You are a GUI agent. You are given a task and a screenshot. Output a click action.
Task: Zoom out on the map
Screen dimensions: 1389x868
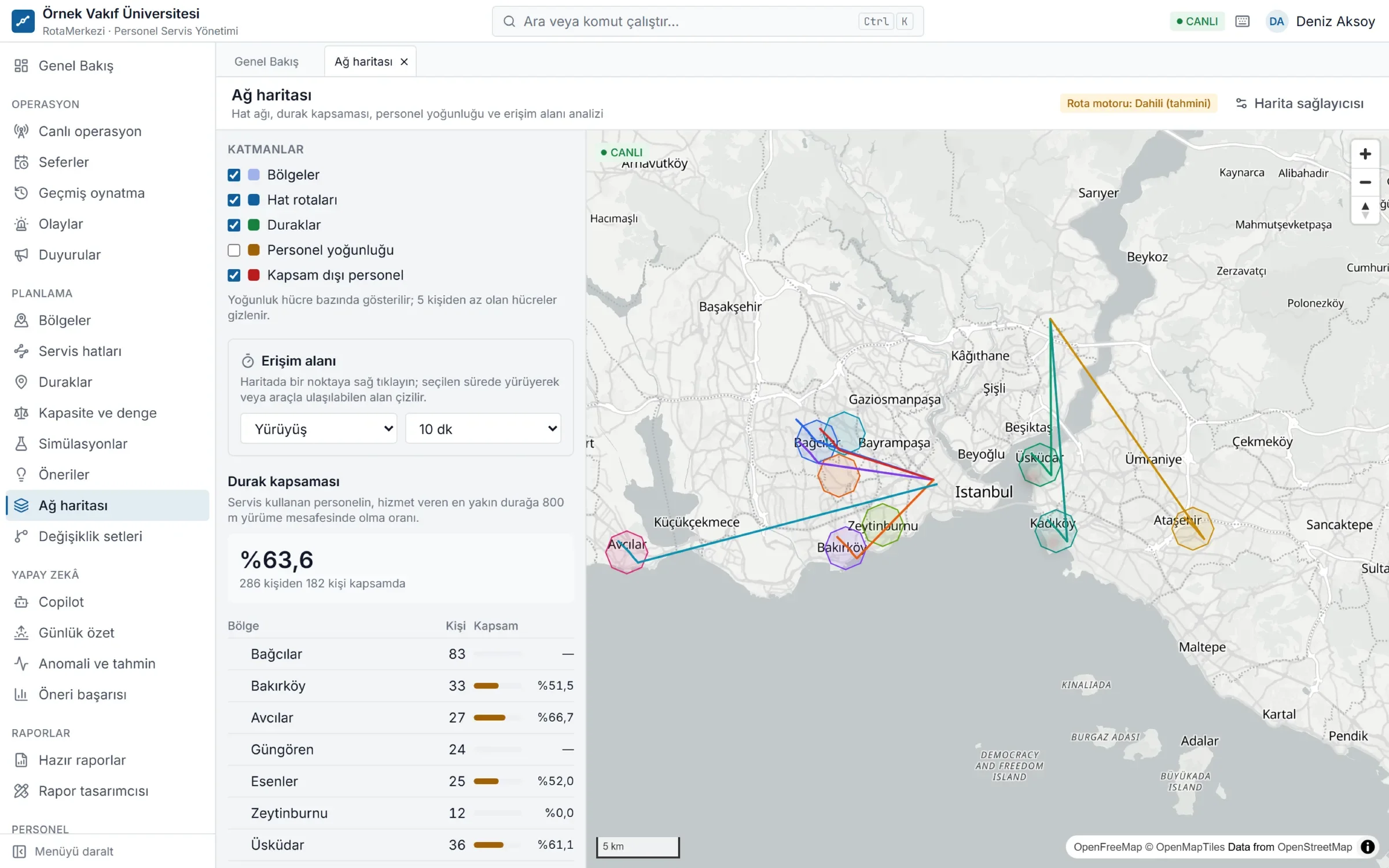(1365, 182)
